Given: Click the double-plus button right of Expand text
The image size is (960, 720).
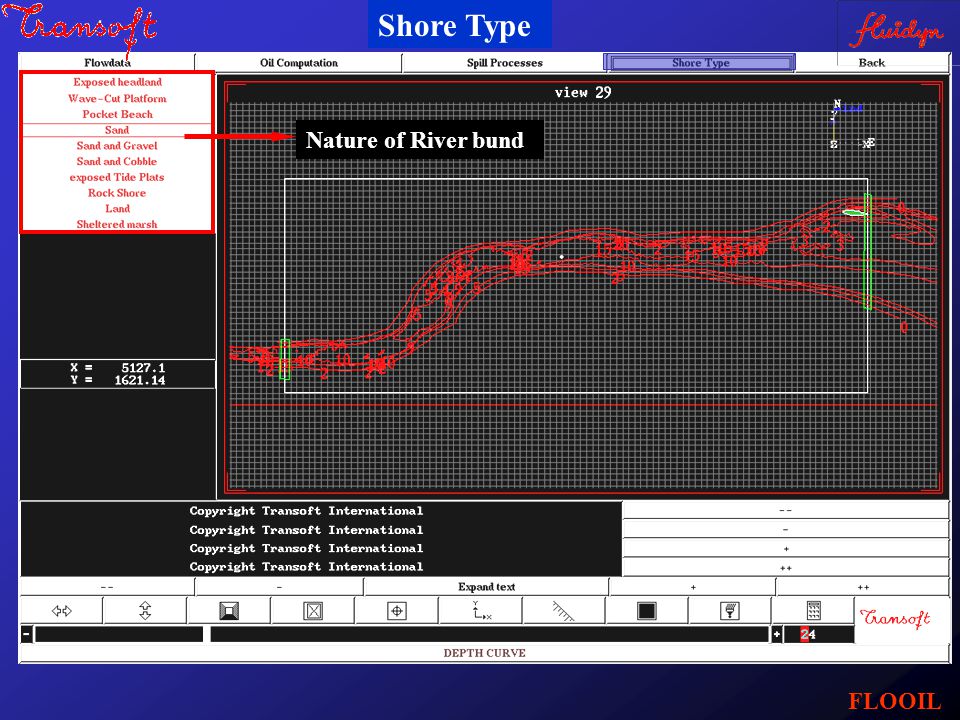Looking at the screenshot, I should 863,587.
